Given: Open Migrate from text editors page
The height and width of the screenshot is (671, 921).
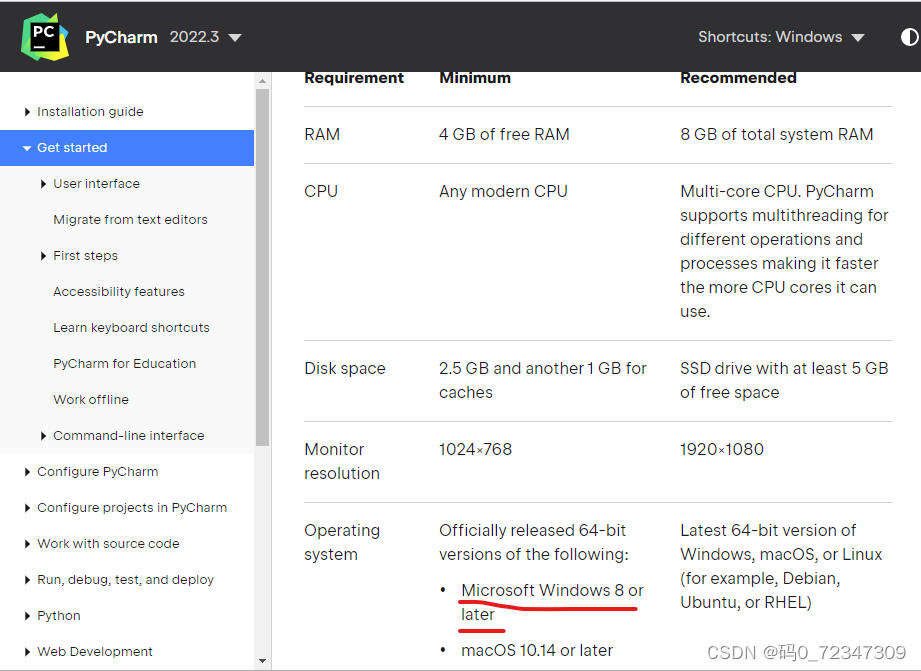Looking at the screenshot, I should click(130, 220).
